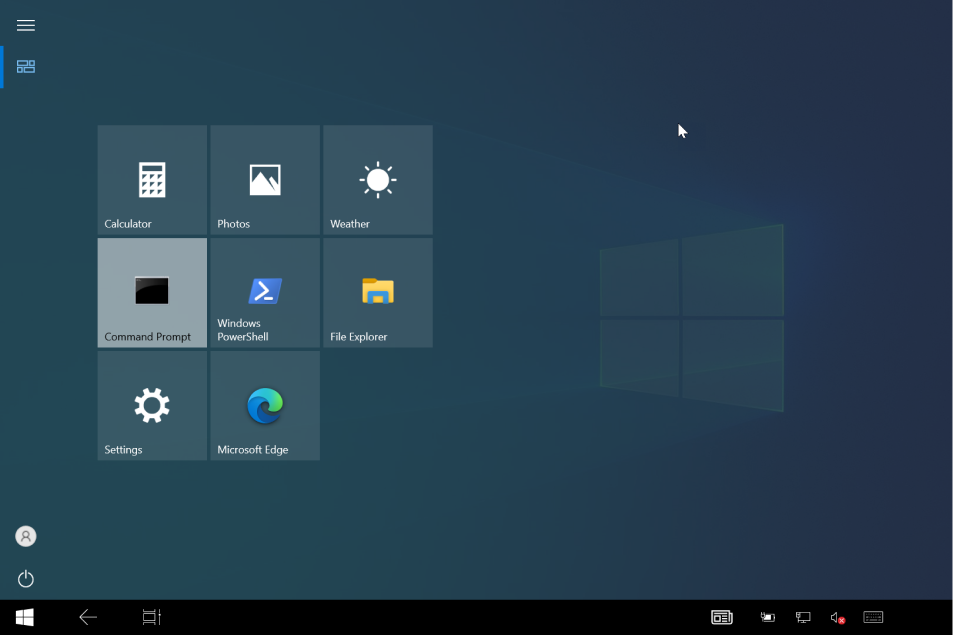Open the Calculator app tile

(151, 180)
